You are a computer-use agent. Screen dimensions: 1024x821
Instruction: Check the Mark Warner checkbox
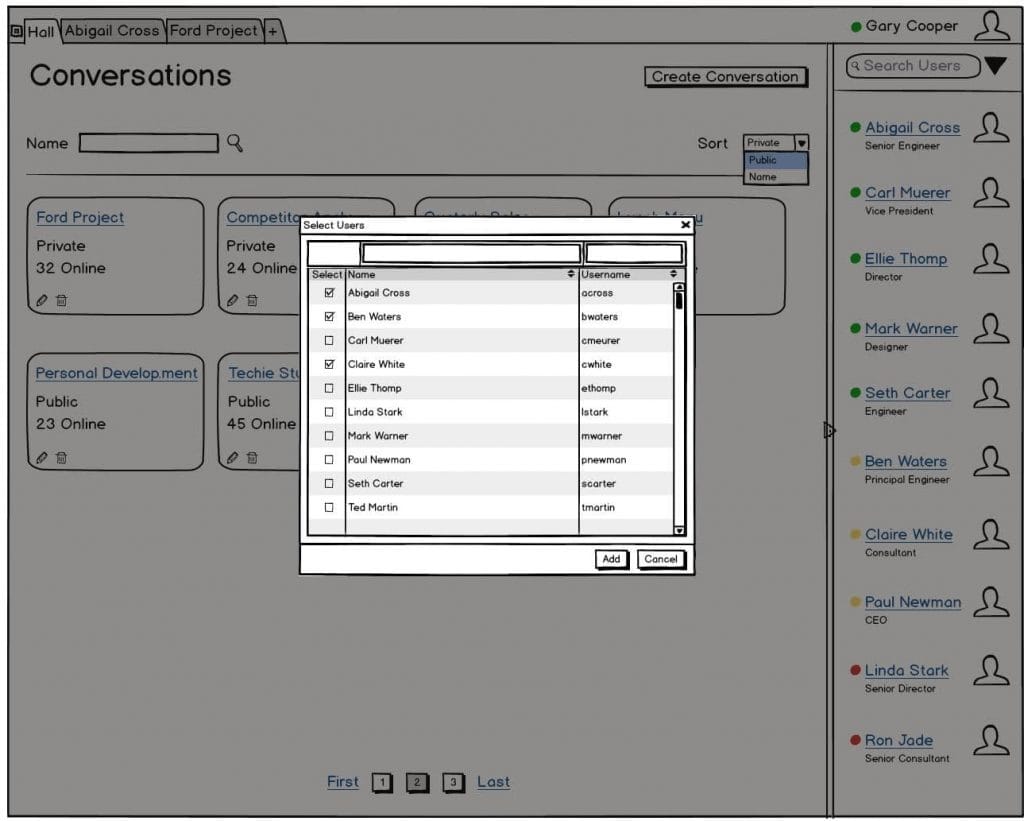pos(329,436)
